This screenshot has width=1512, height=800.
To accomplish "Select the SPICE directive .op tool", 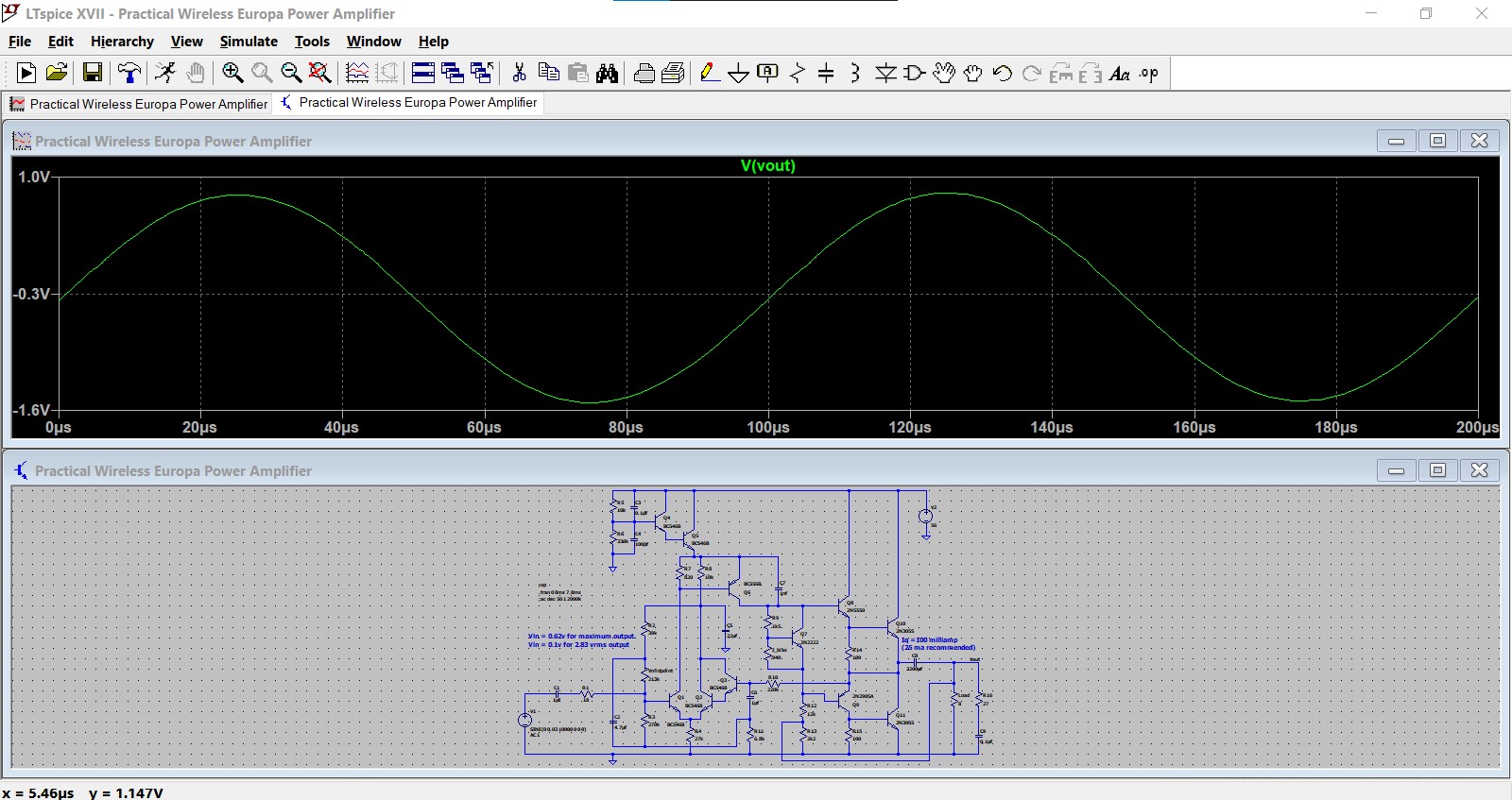I will coord(1149,73).
